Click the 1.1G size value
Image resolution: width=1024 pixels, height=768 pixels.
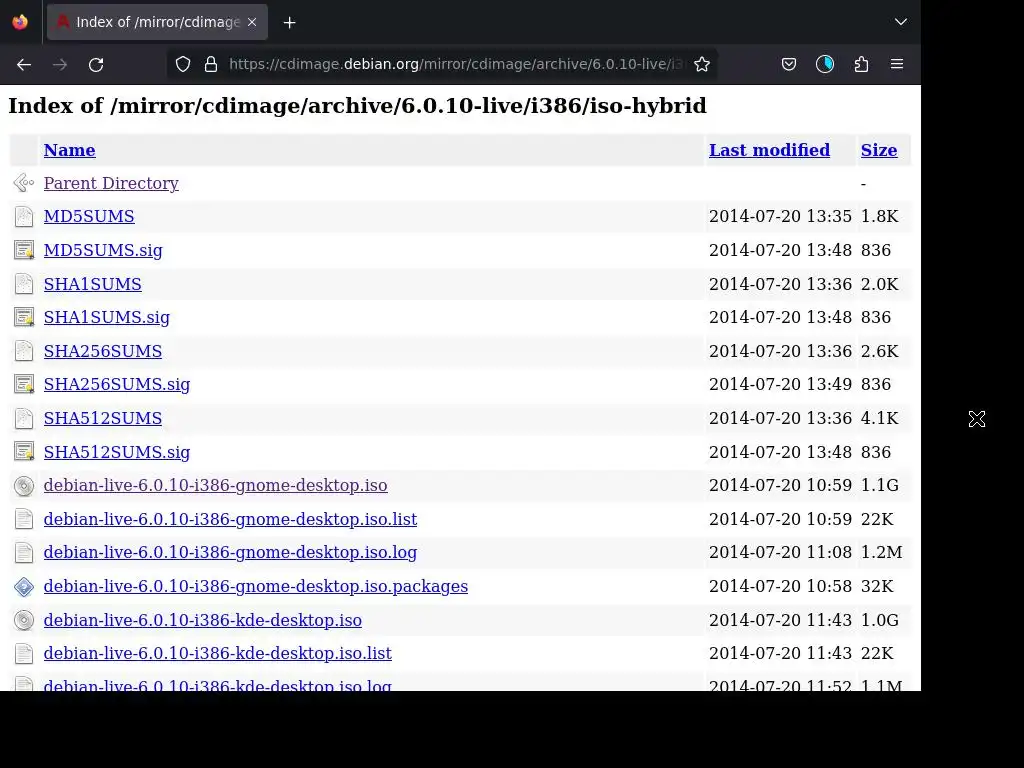(x=879, y=486)
